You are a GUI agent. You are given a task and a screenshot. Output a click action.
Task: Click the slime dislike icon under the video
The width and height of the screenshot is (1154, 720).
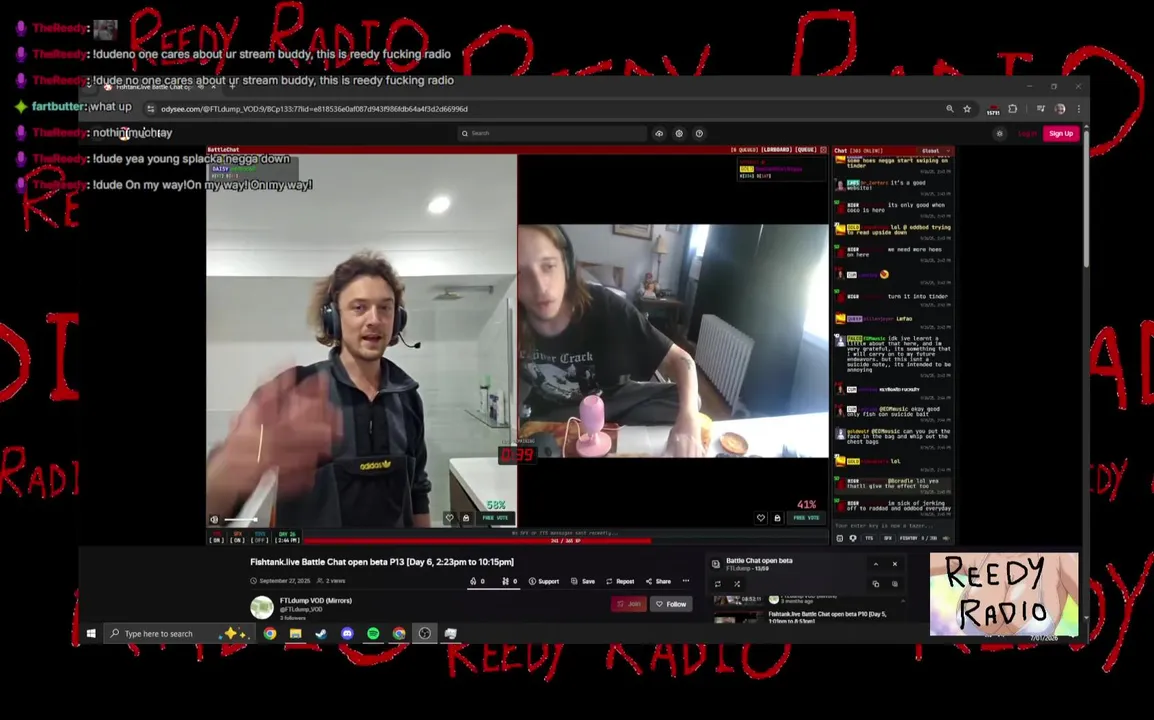506,581
